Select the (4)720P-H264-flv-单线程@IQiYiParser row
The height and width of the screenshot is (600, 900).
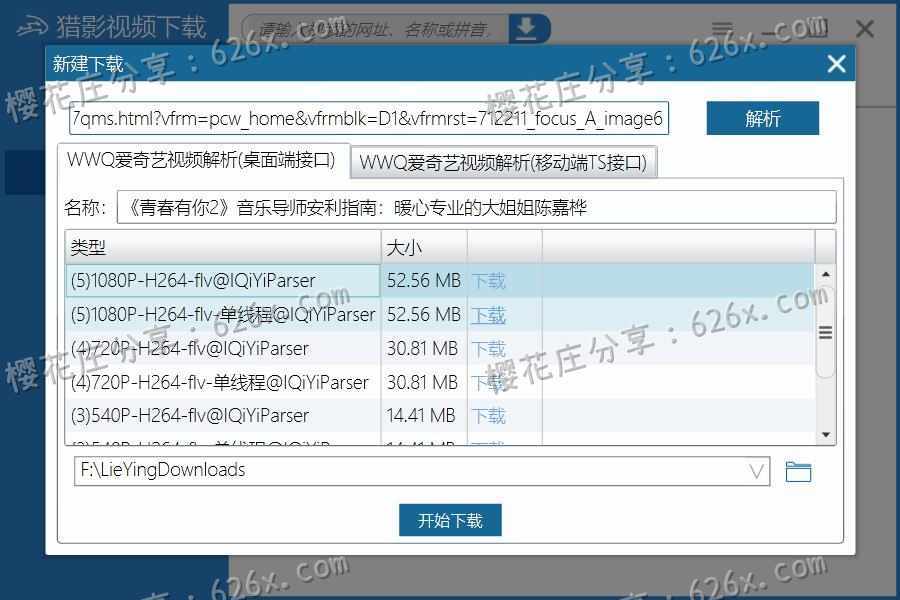click(x=440, y=382)
